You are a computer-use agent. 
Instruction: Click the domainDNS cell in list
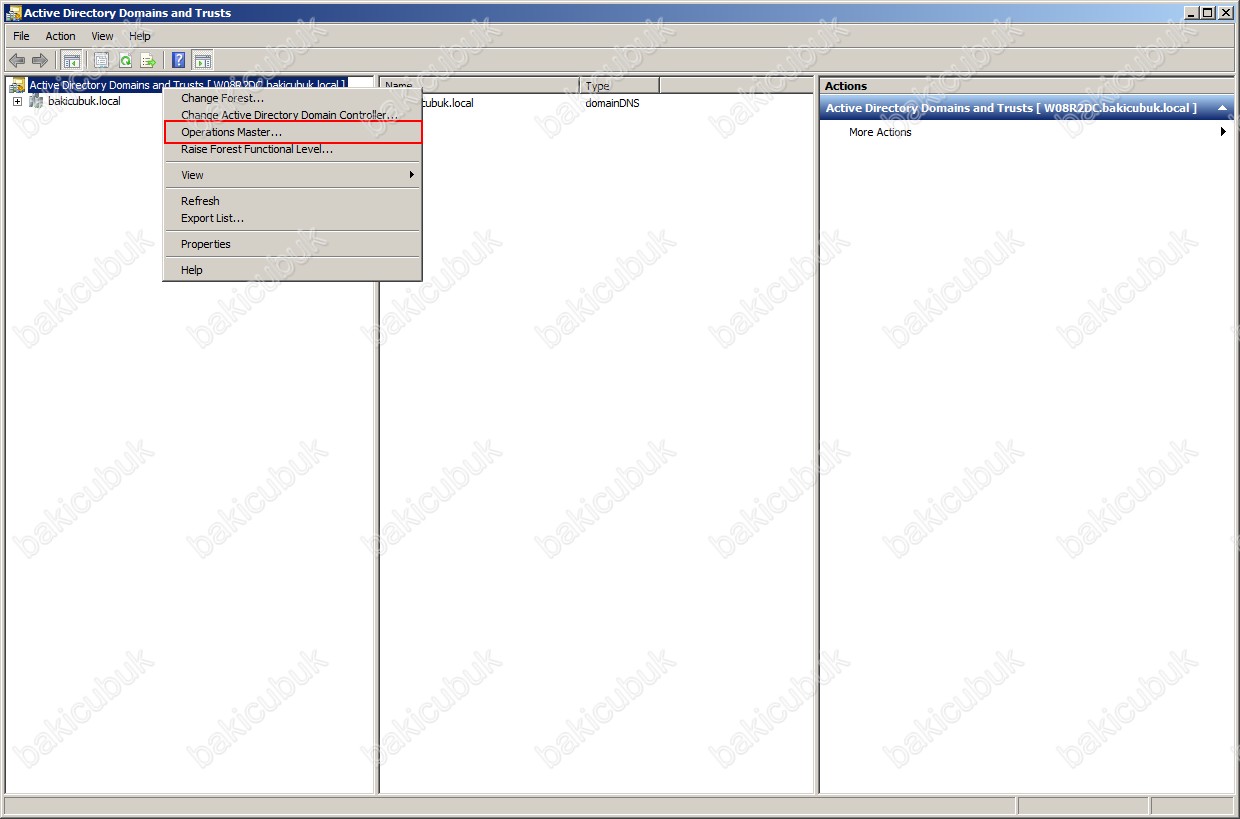612,103
